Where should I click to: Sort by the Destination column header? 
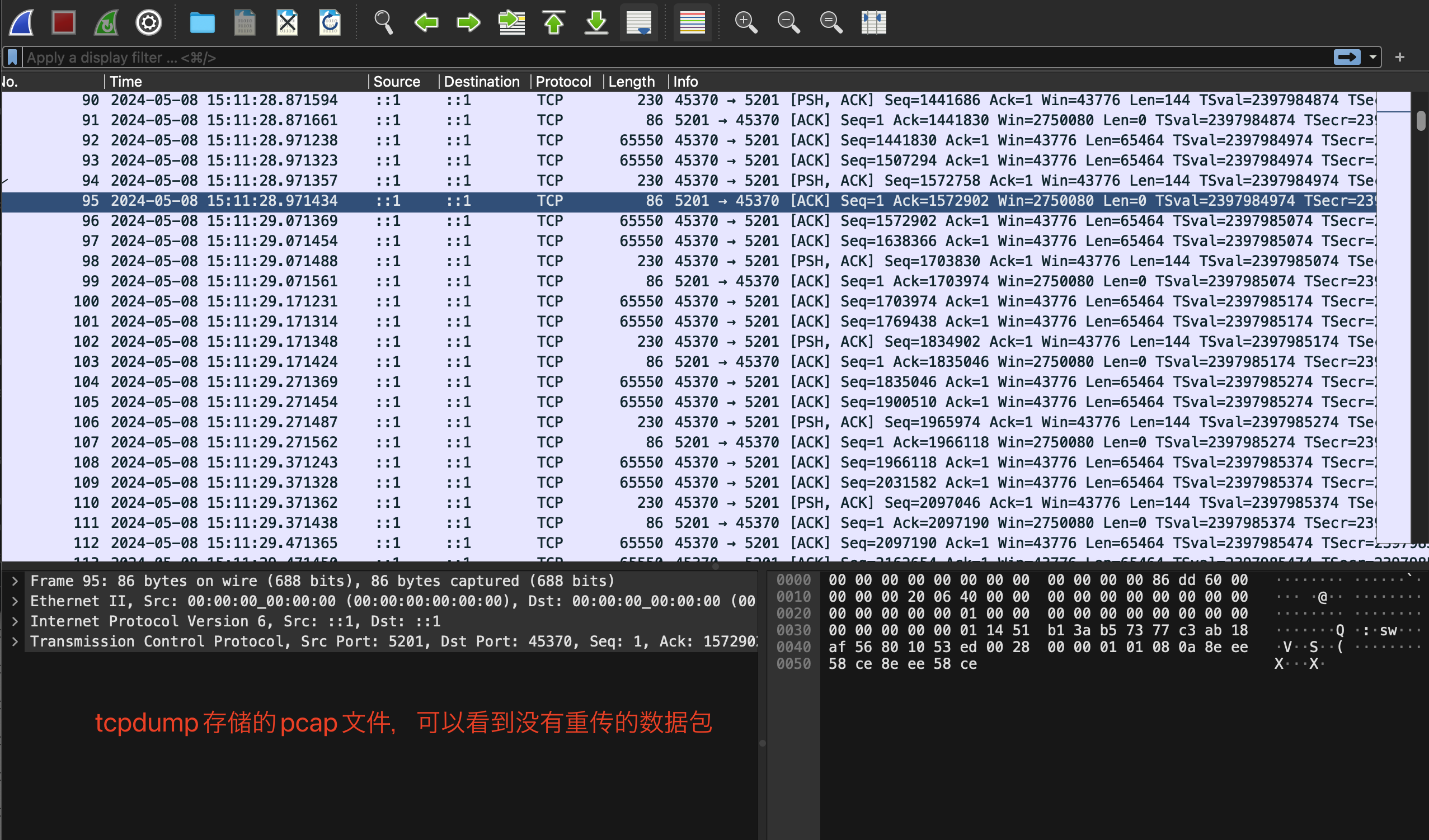tap(485, 82)
